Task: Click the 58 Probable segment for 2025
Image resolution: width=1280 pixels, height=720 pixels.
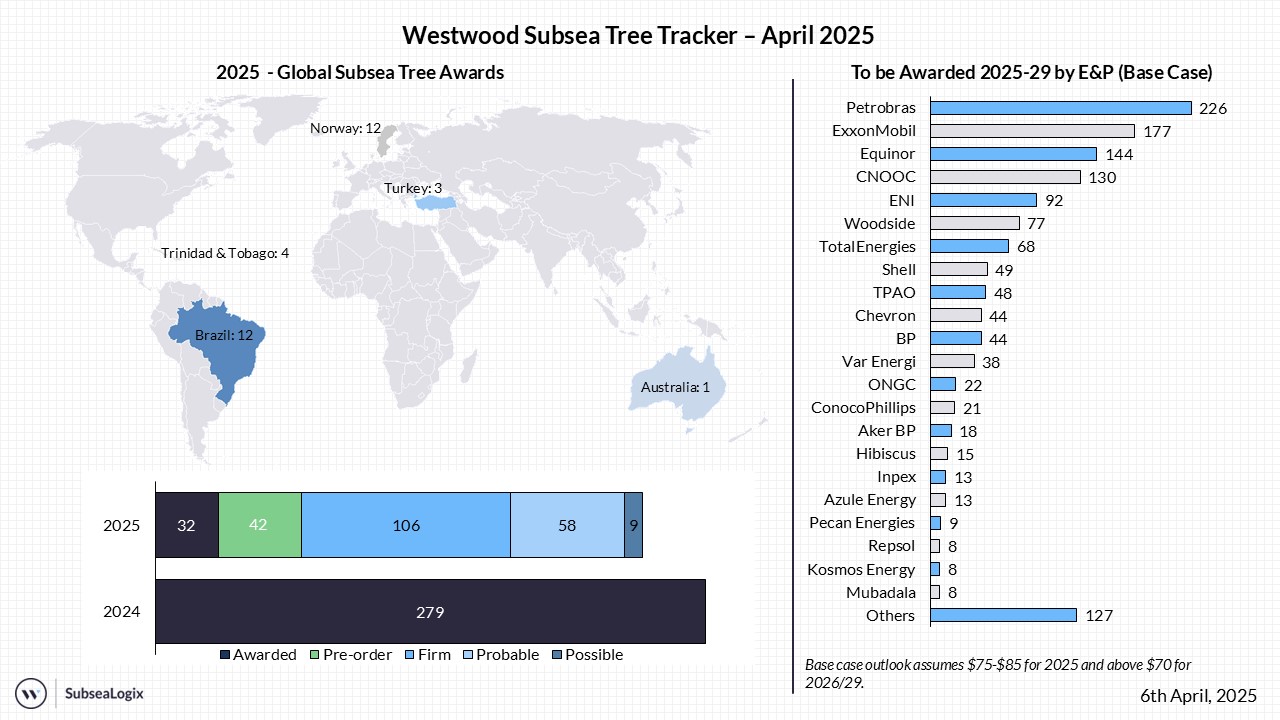Action: pyautogui.click(x=566, y=525)
